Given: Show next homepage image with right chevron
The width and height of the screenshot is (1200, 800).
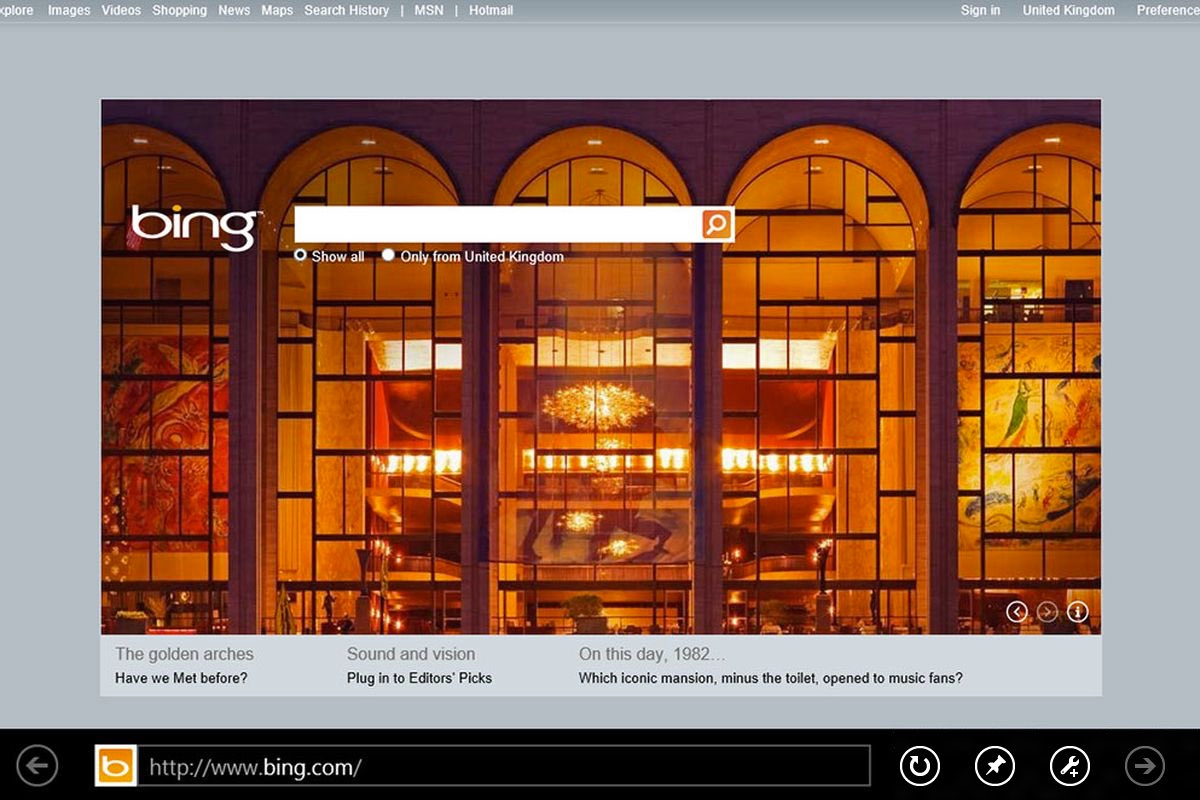Looking at the screenshot, I should click(1047, 611).
